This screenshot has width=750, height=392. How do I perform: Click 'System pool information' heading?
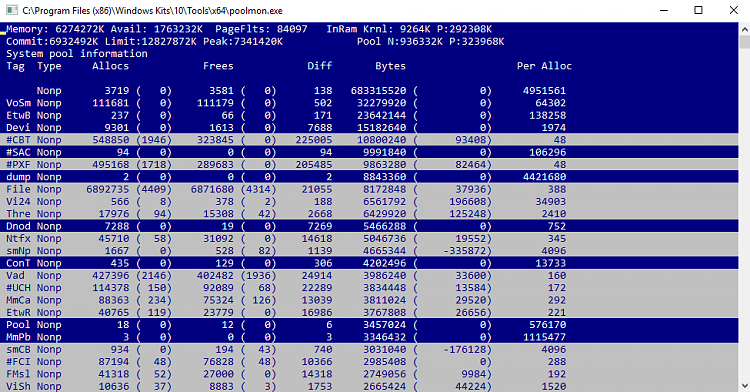click(x=77, y=54)
